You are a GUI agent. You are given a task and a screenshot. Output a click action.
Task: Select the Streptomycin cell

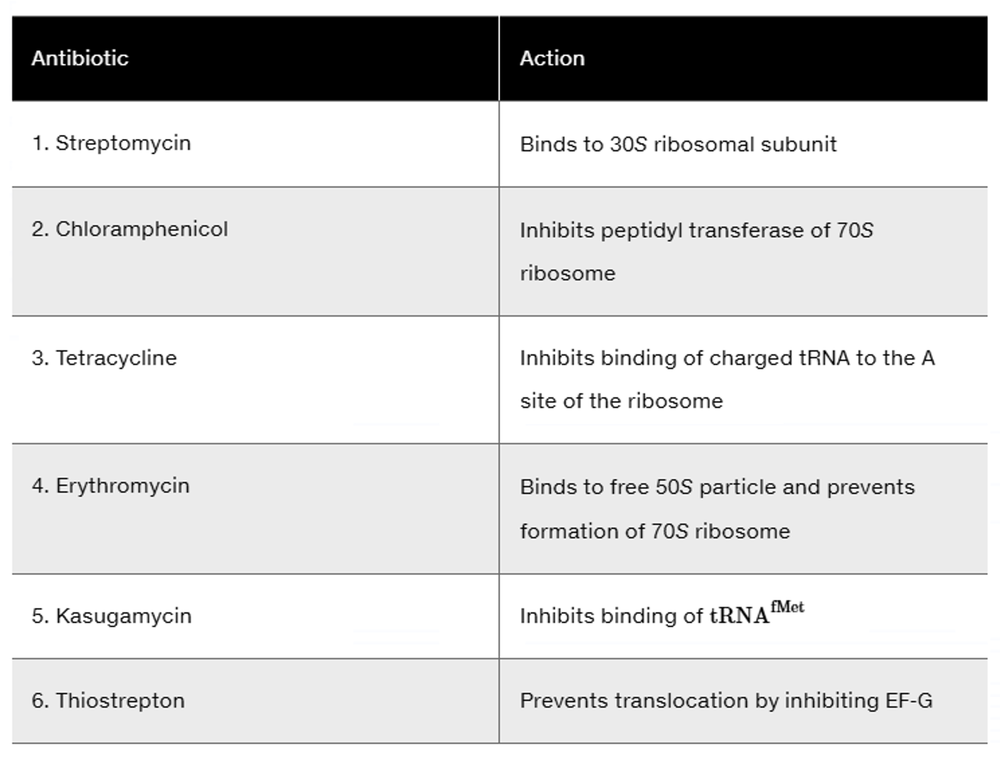[111, 143]
